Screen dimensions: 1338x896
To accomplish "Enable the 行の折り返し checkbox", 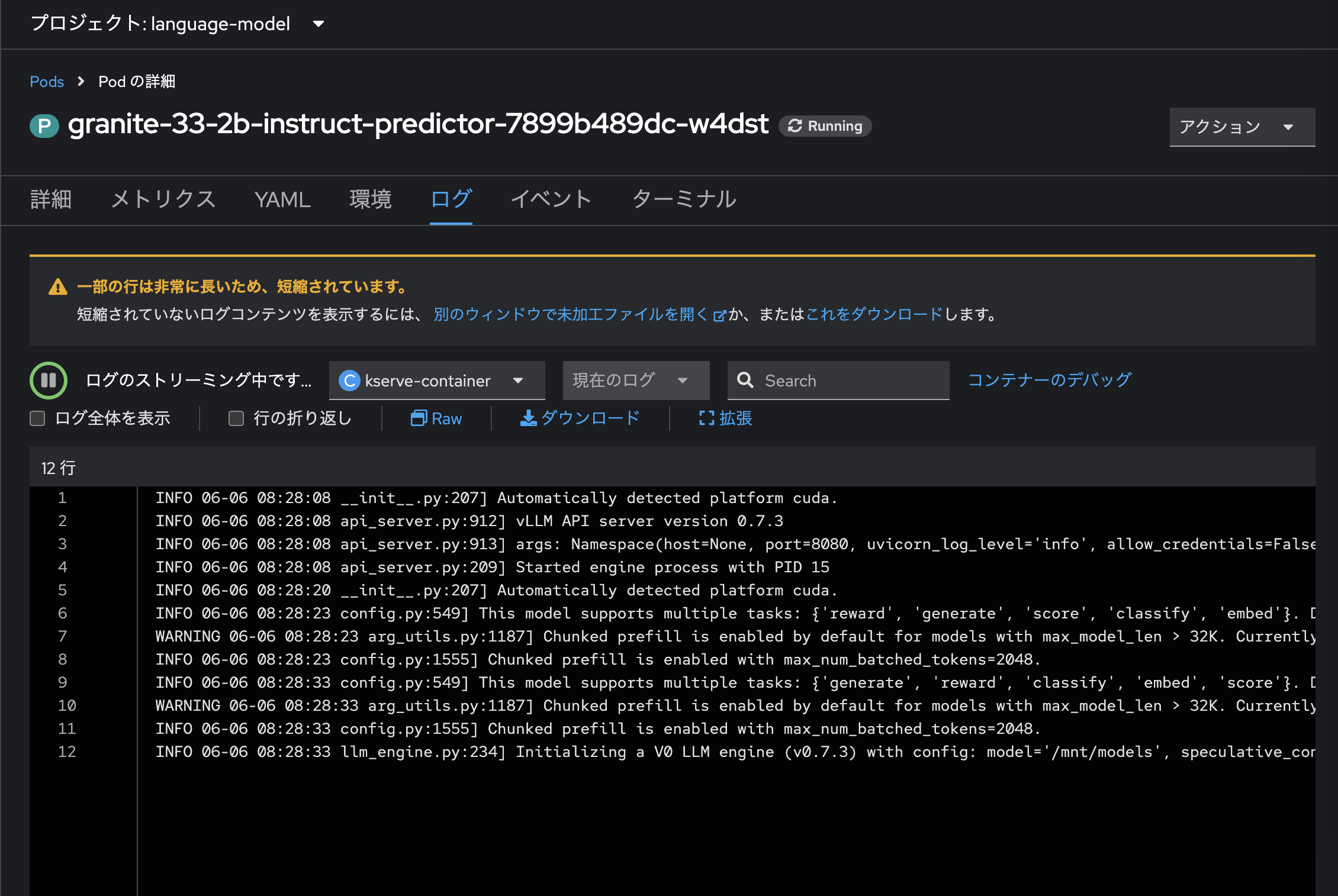I will click(236, 418).
